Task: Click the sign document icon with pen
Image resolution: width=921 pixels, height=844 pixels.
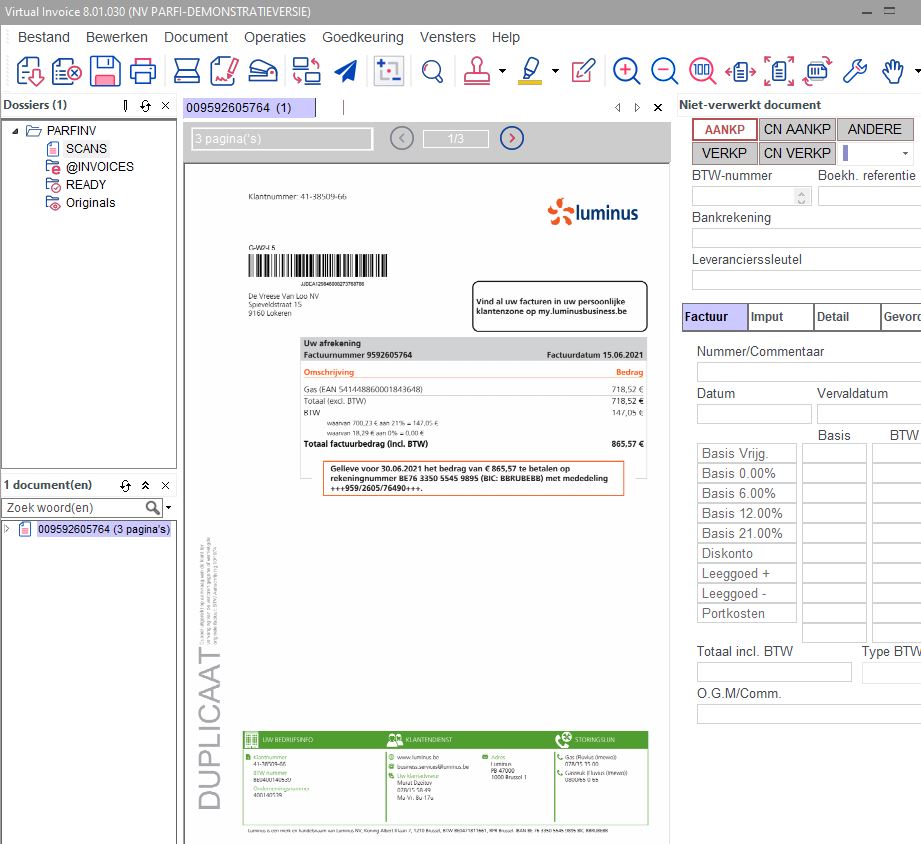Action: coord(224,71)
